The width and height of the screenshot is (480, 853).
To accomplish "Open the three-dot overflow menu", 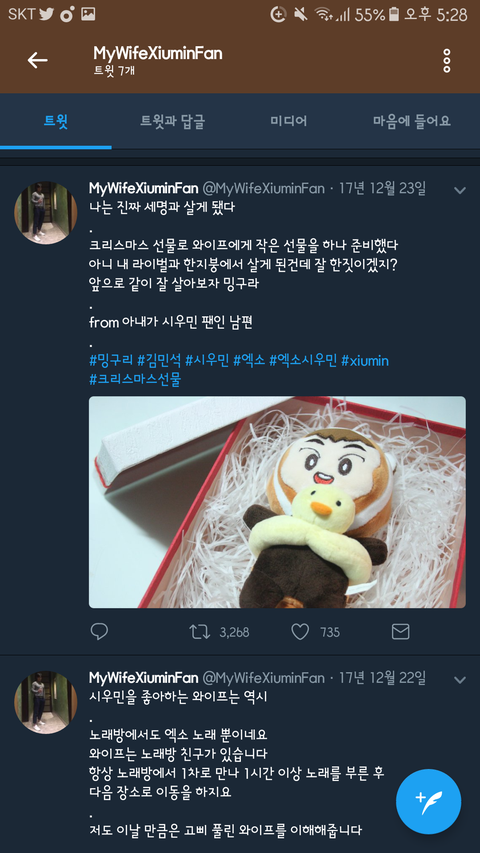I will coord(447,61).
